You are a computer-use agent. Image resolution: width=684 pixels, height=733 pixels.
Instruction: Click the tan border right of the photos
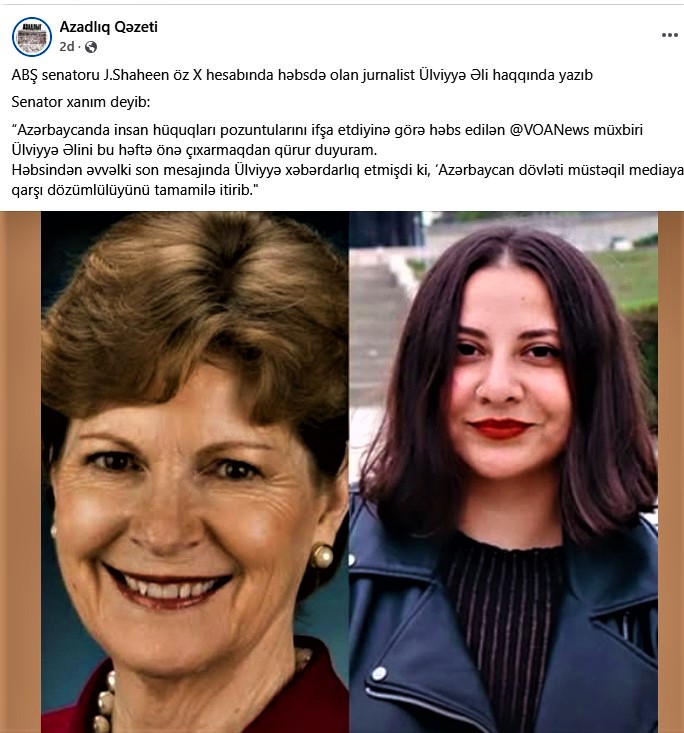[x=671, y=472]
